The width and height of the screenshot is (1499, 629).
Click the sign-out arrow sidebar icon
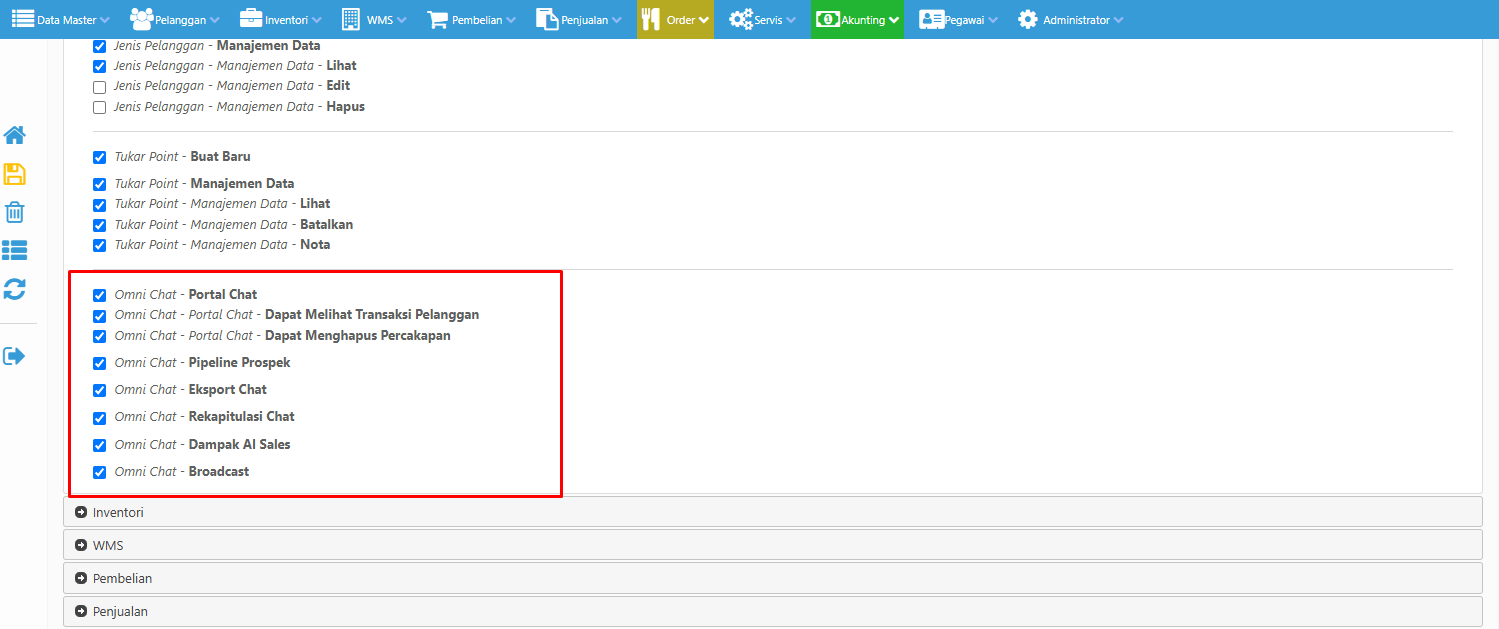pyautogui.click(x=15, y=356)
